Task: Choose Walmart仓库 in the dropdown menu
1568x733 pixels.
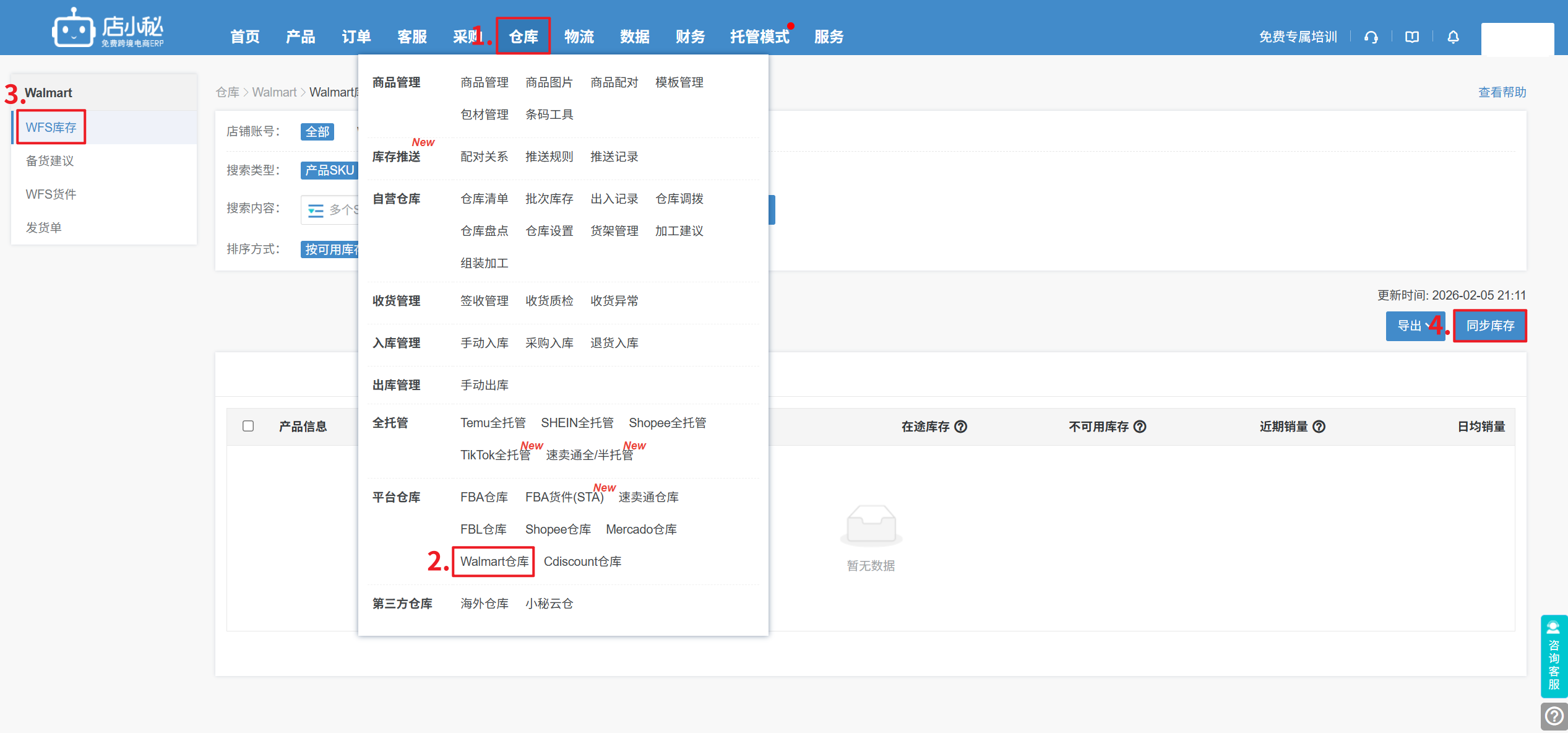Action: pos(494,562)
